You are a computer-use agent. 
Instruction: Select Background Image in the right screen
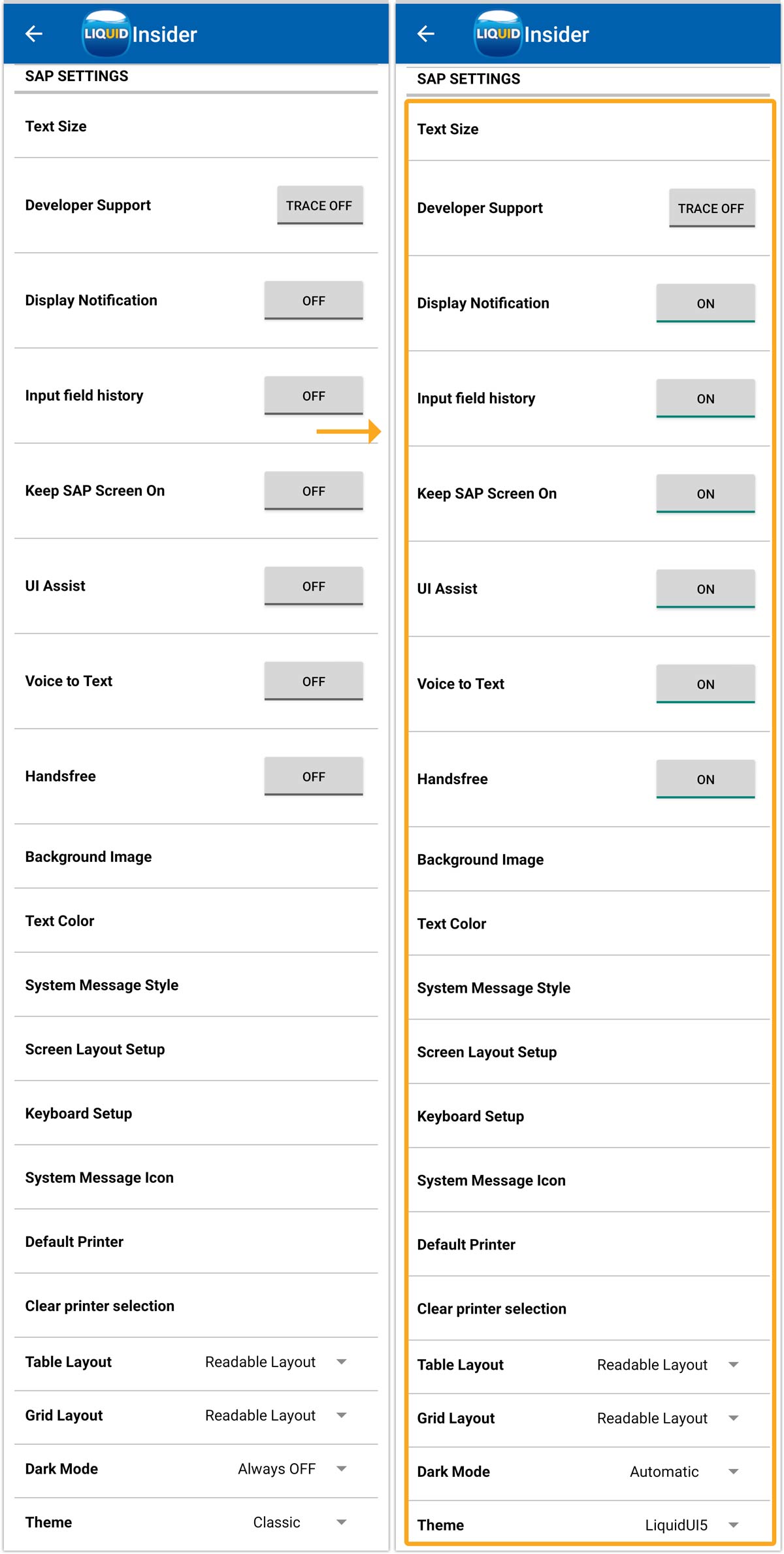point(480,859)
